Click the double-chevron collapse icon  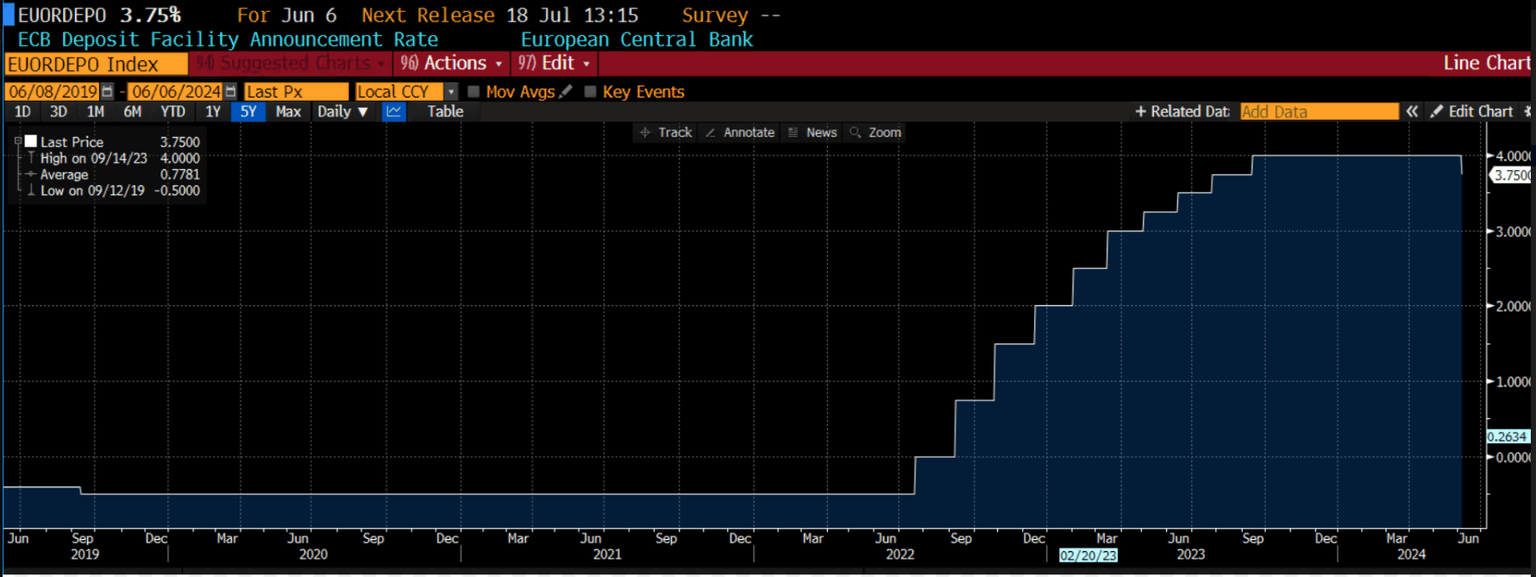(x=1412, y=112)
